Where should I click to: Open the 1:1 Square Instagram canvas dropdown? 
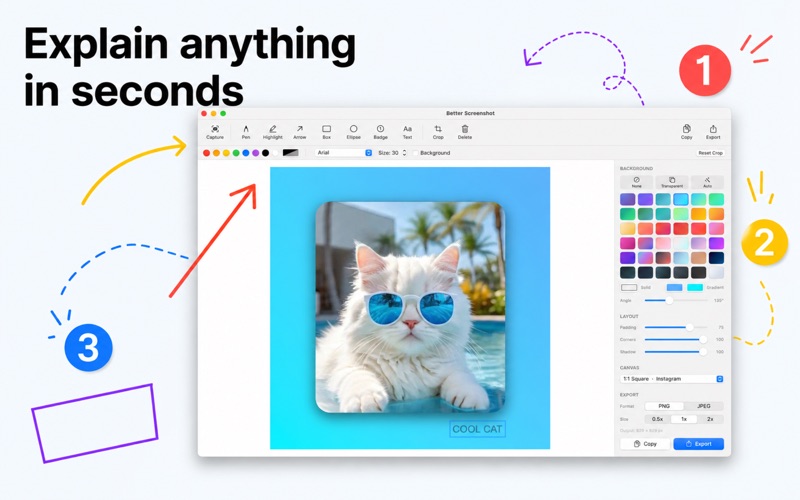tap(672, 379)
